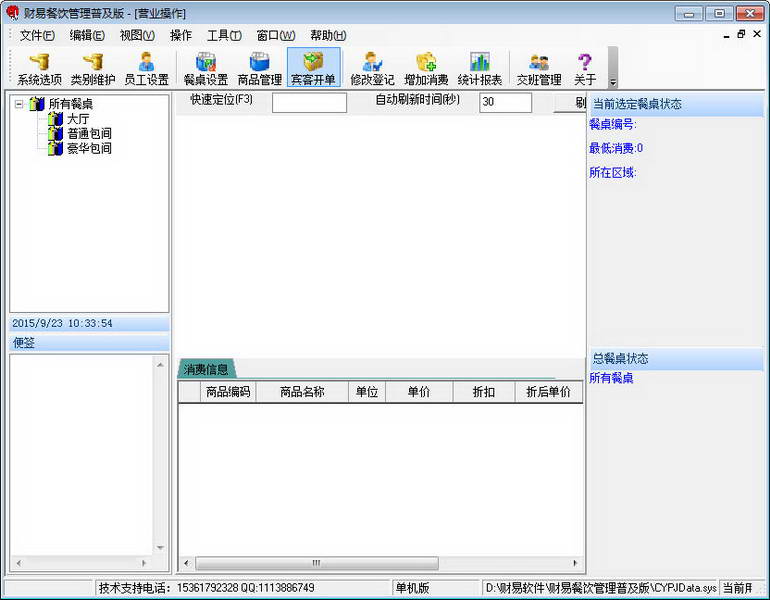Click the 餐桌编号 label

coord(613,124)
